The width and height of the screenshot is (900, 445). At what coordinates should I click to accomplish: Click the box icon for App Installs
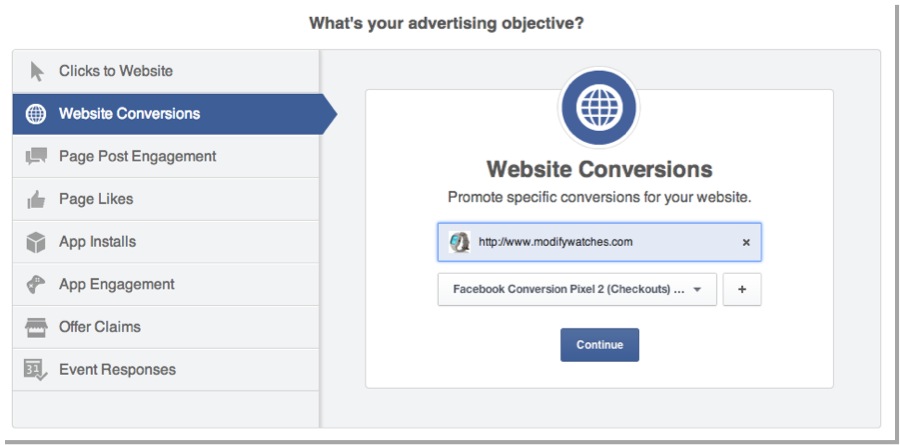pos(36,242)
